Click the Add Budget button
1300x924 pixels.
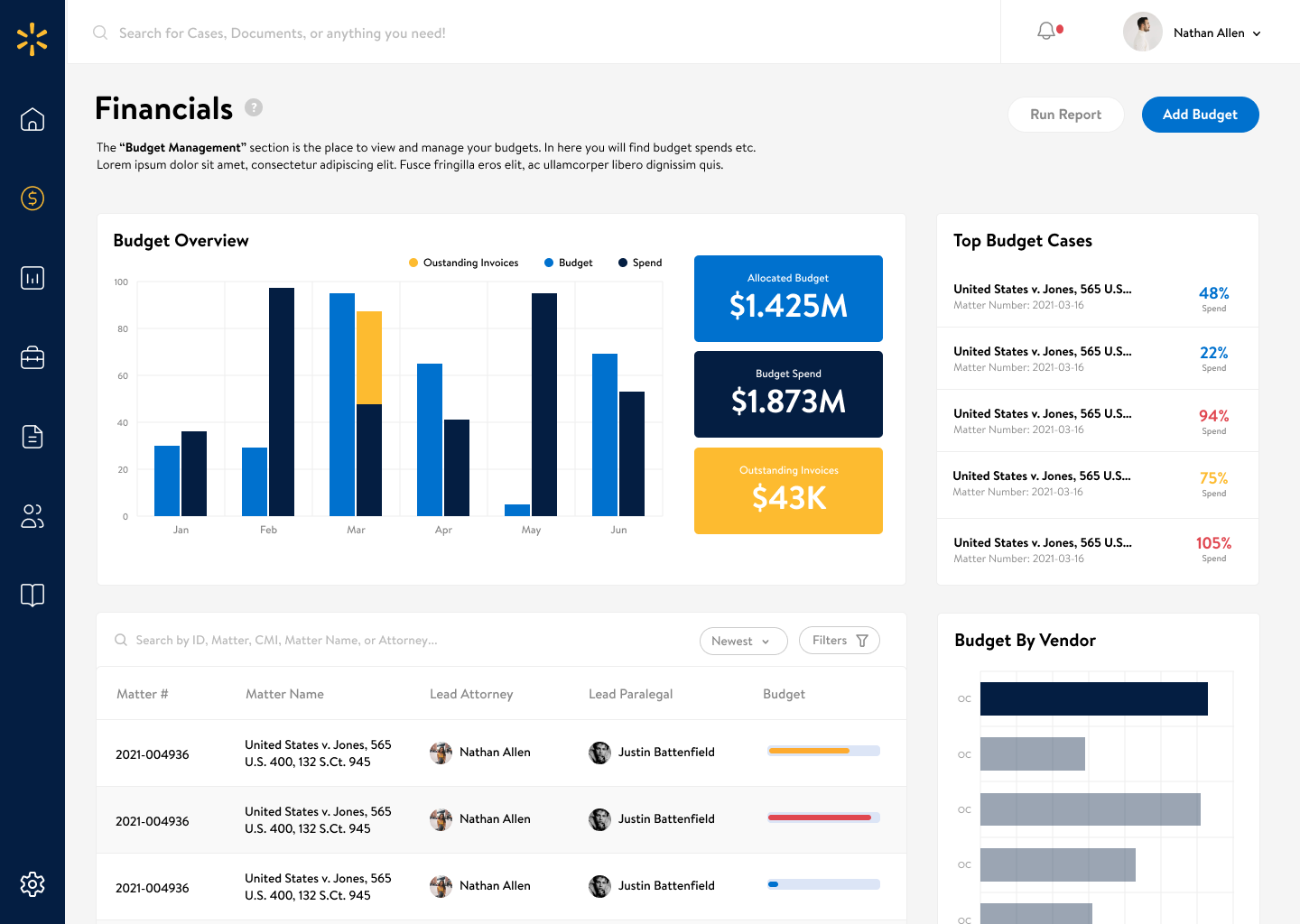coord(1201,115)
